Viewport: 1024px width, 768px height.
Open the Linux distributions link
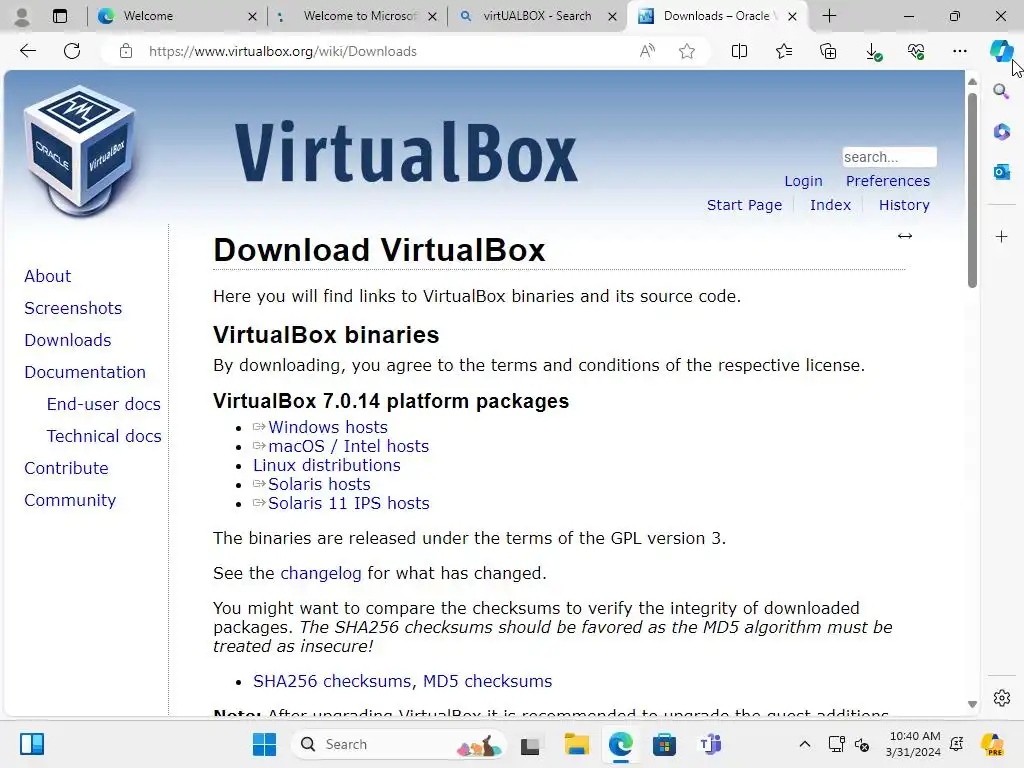pyautogui.click(x=327, y=465)
